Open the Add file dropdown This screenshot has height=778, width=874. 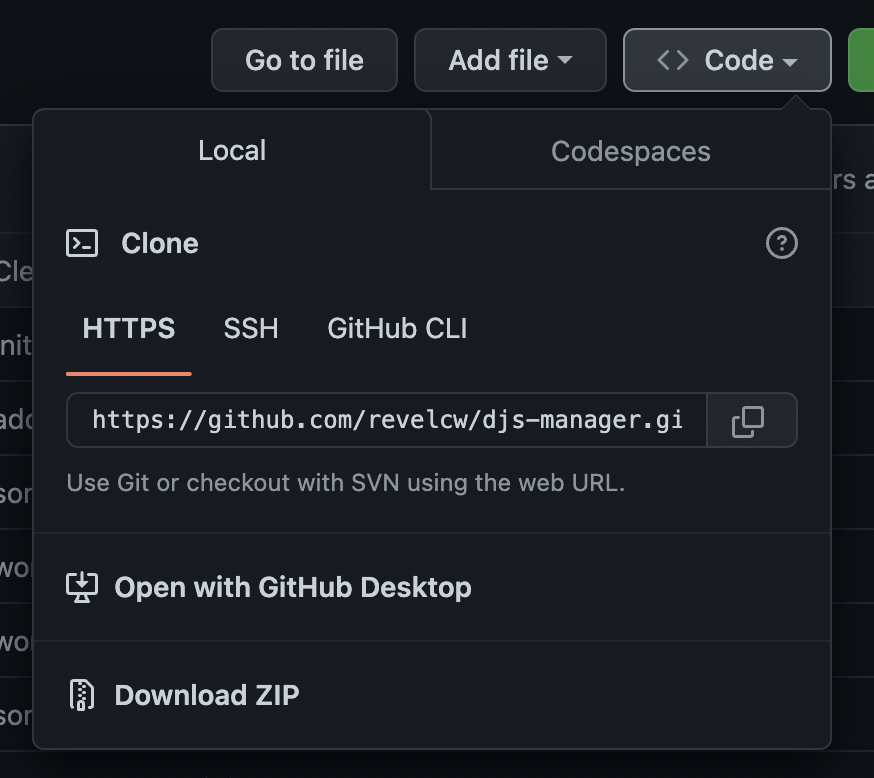pyautogui.click(x=510, y=60)
